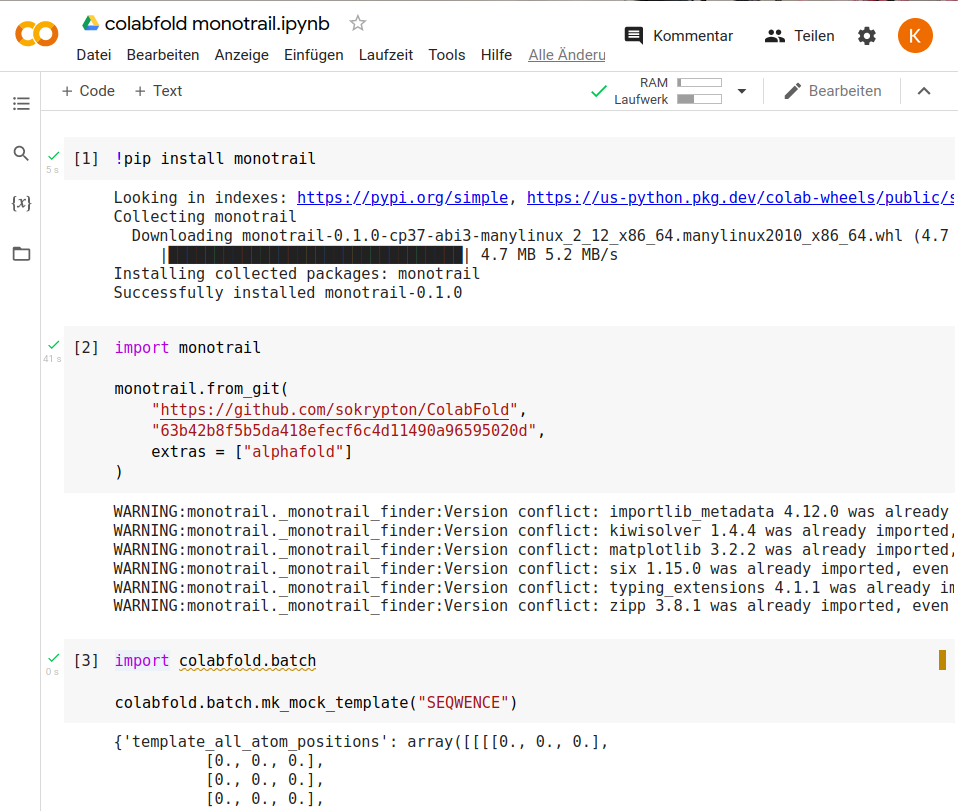Viewport: 958px width, 811px height.
Task: Click the Teilen share button
Action: click(799, 35)
